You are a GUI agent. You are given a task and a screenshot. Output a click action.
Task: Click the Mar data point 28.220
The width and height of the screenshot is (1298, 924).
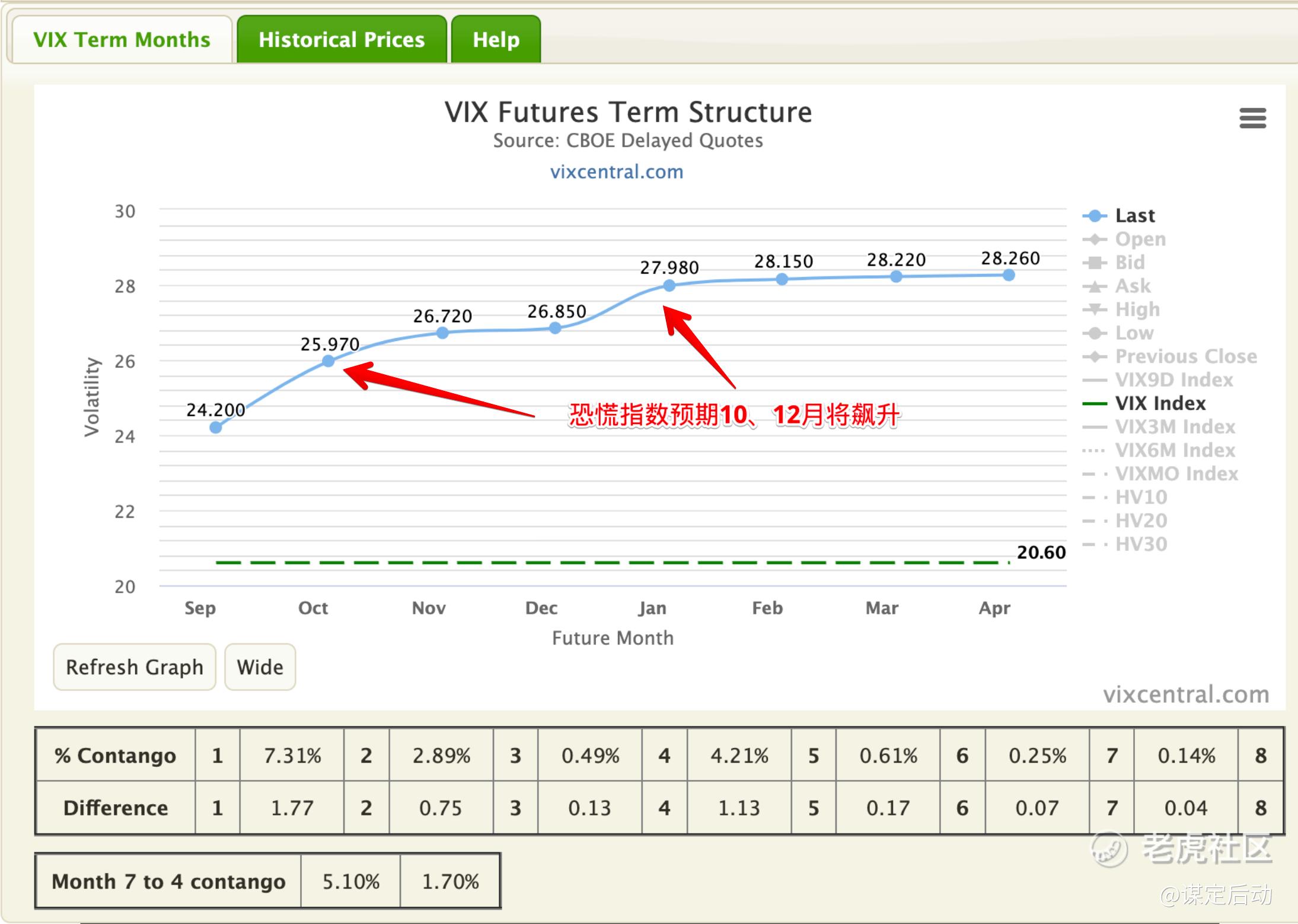[896, 277]
